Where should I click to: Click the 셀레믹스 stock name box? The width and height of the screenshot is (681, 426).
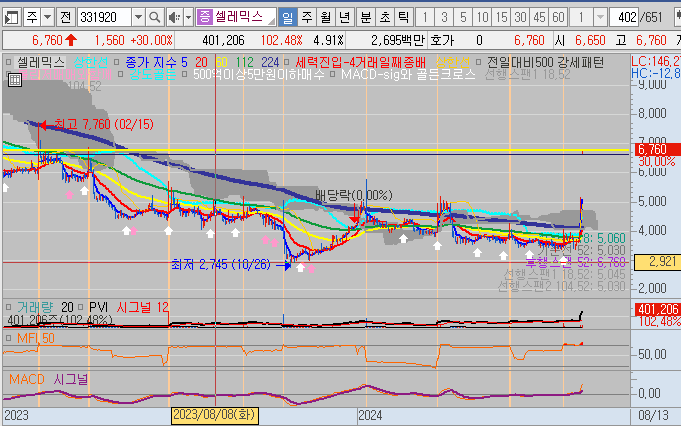tap(244, 17)
